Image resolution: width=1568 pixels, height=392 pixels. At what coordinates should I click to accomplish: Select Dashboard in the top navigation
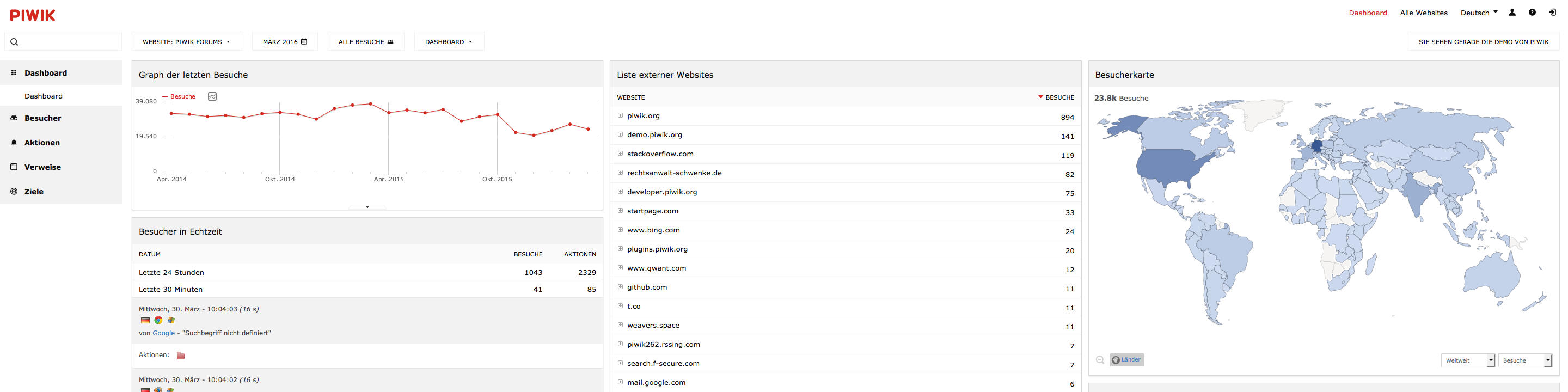point(1368,13)
